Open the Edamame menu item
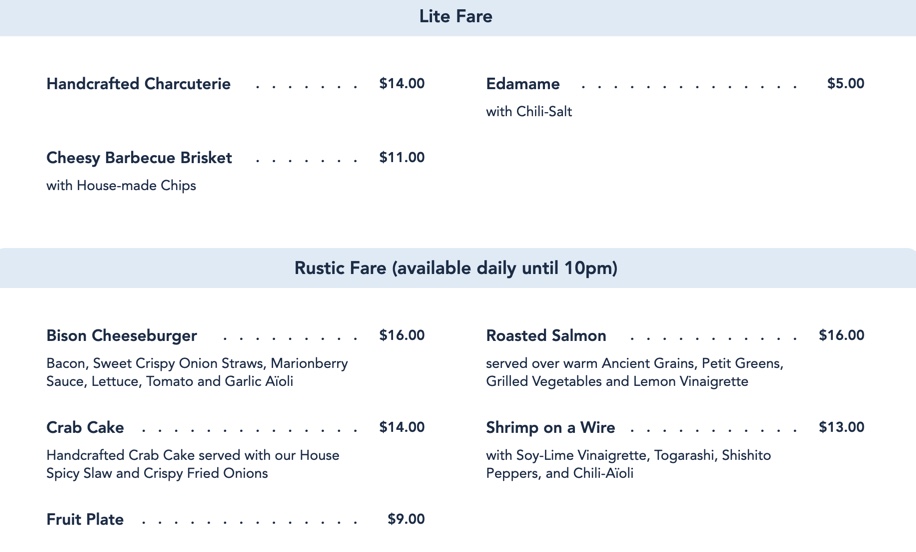Screen dimensions: 916x552 523,84
